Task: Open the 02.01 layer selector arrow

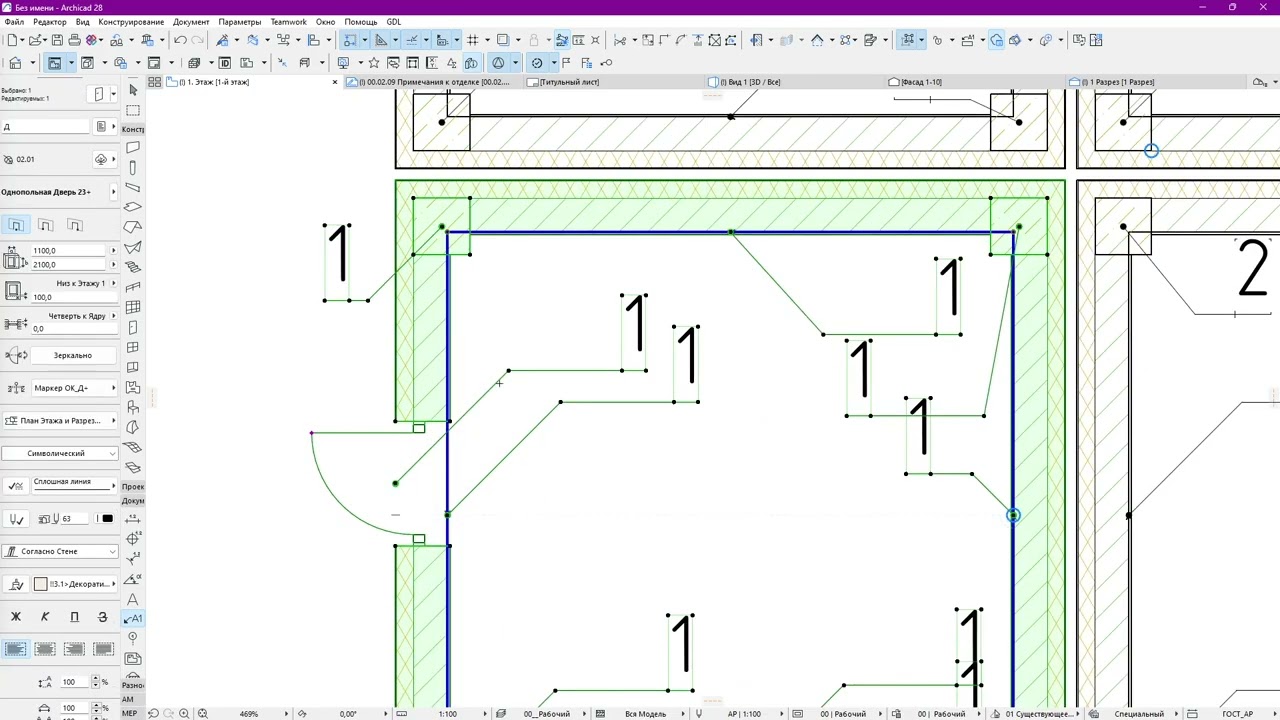Action: [x=113, y=160]
